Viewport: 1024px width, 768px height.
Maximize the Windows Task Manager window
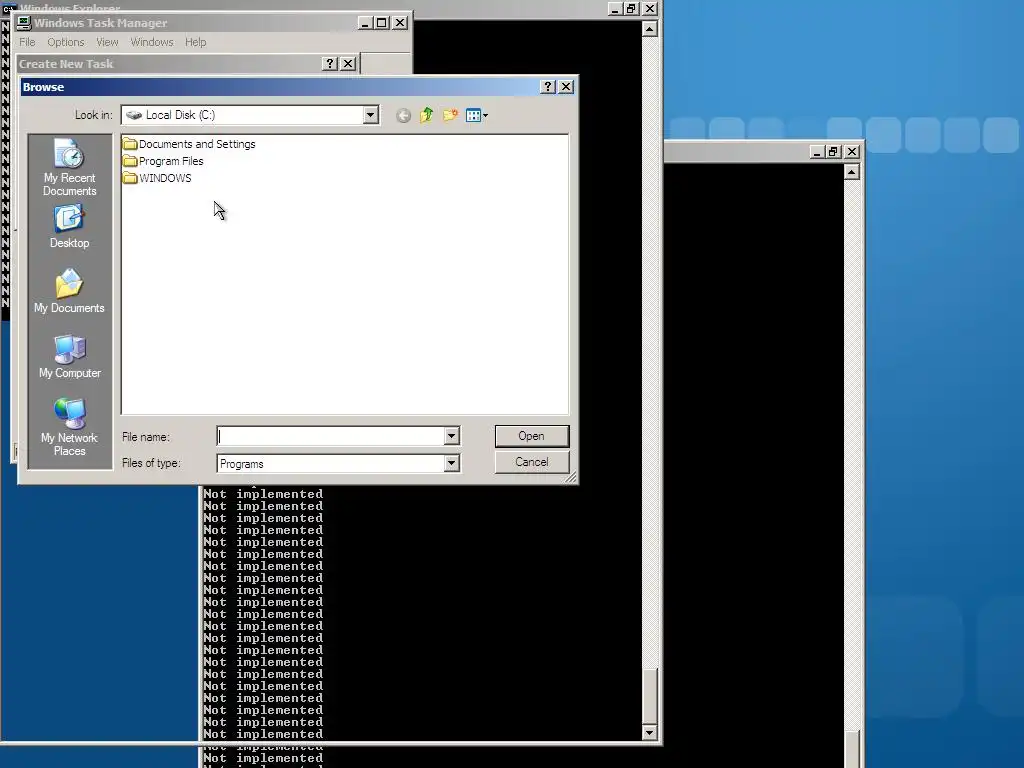(382, 23)
